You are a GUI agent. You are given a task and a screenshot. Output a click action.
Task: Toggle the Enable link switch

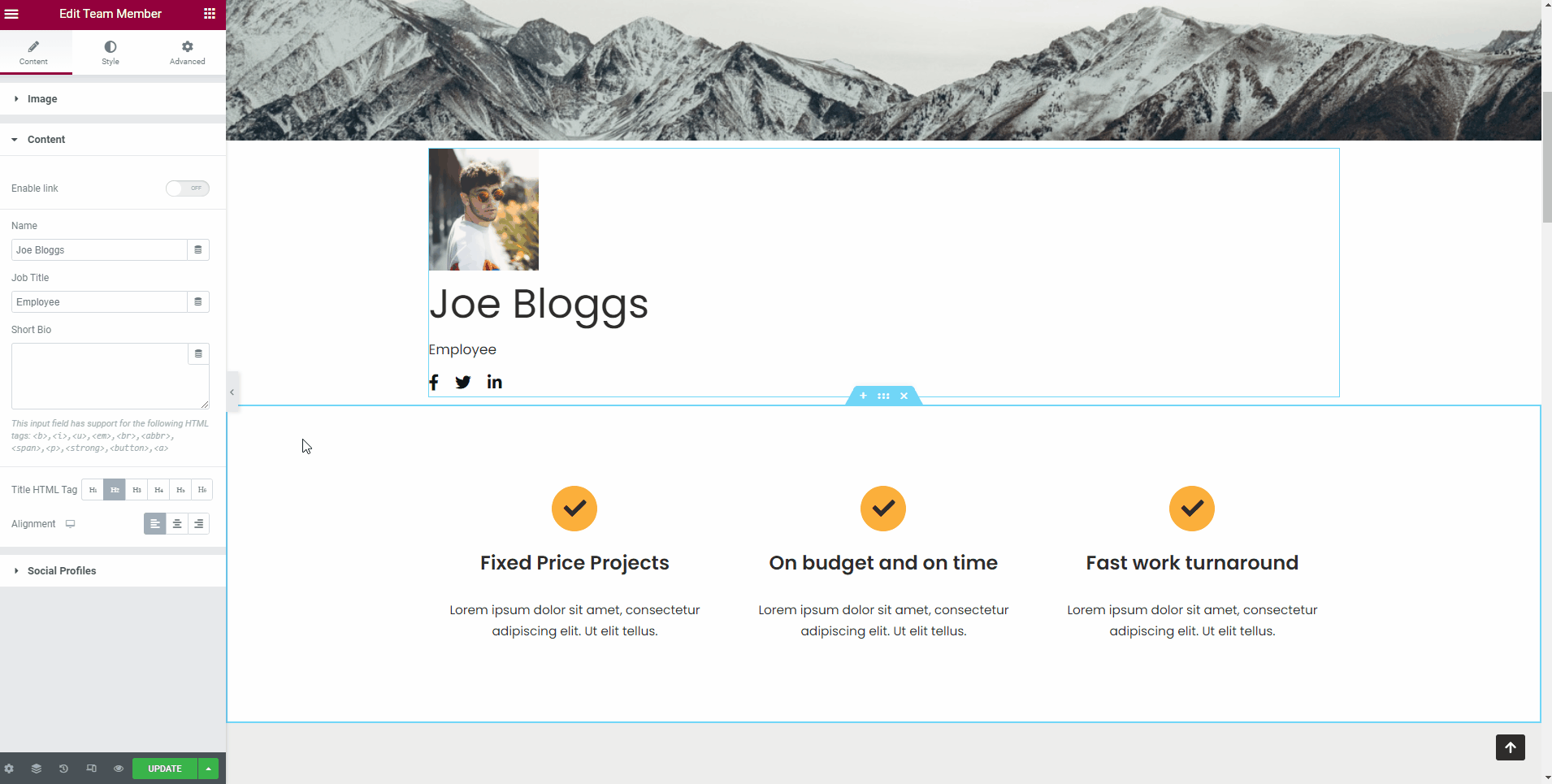pos(188,188)
